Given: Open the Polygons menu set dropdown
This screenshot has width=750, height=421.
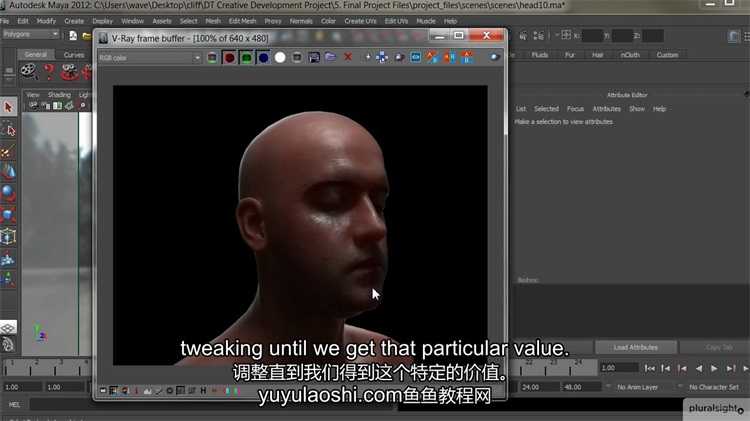Looking at the screenshot, I should 31,34.
